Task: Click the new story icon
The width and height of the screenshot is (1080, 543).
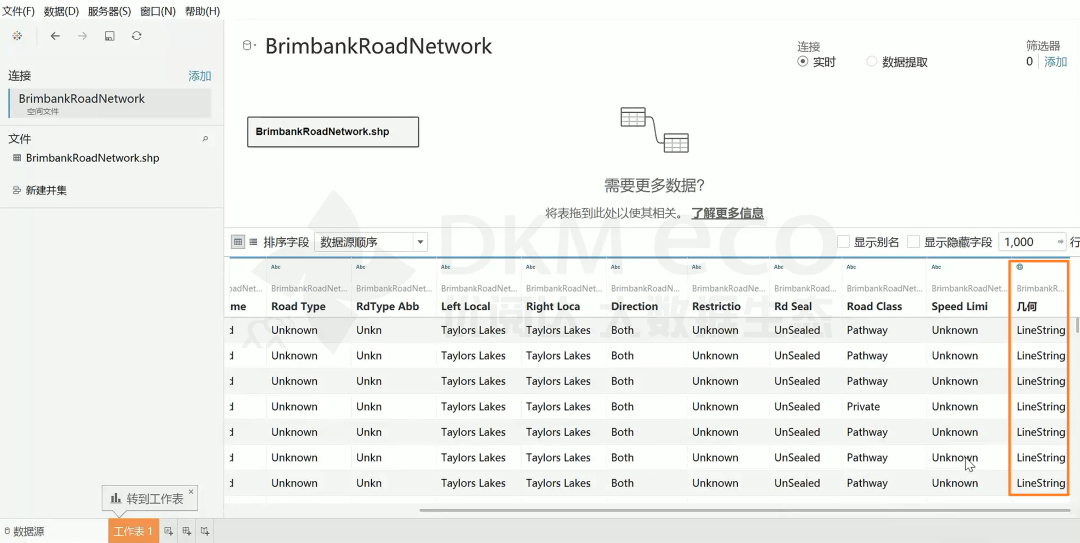Action: (204, 531)
